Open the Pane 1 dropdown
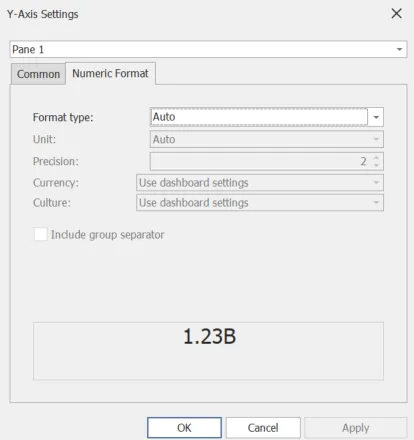Screen dimensions: 414x440 click(x=208, y=49)
